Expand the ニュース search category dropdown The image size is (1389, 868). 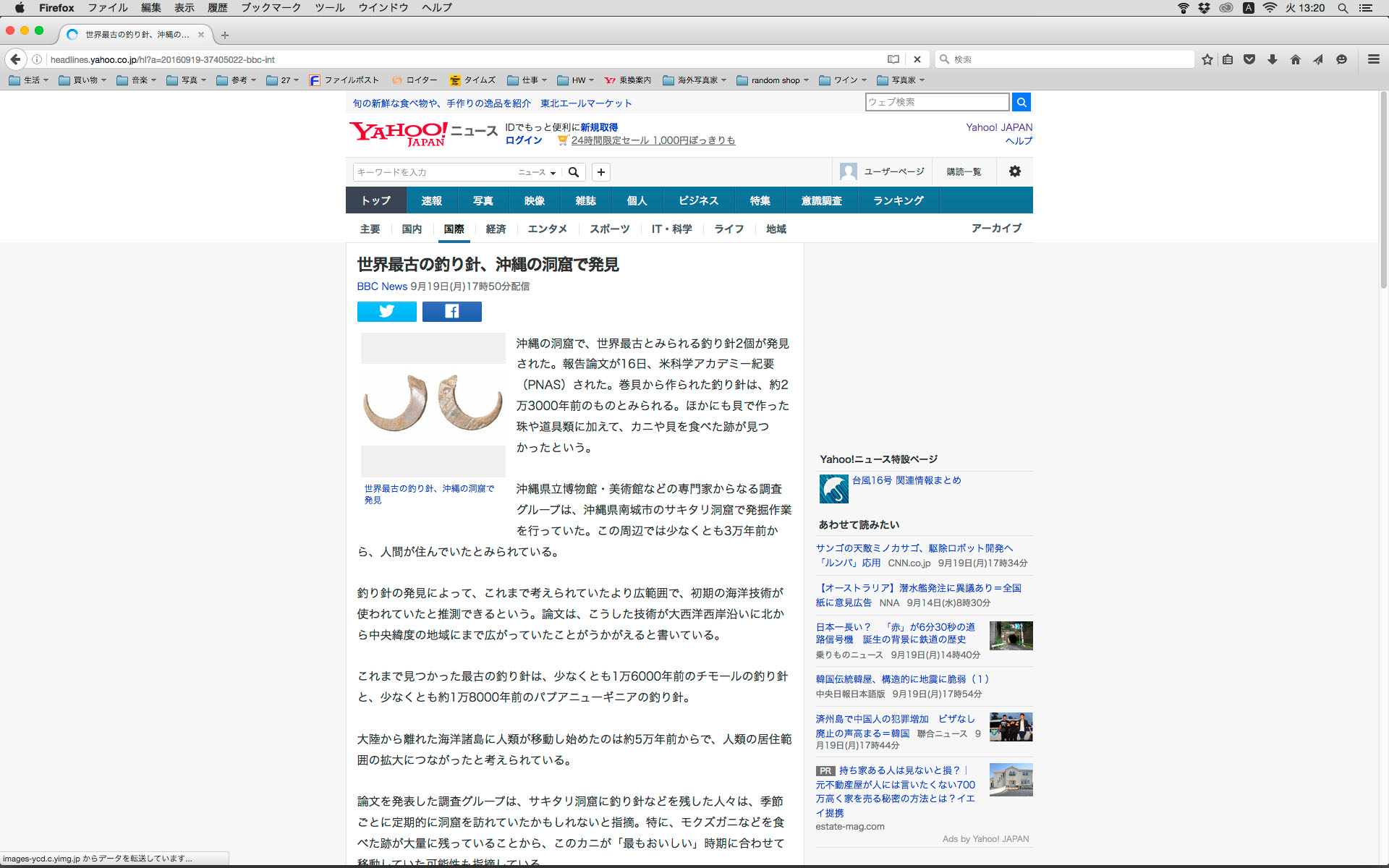point(537,172)
